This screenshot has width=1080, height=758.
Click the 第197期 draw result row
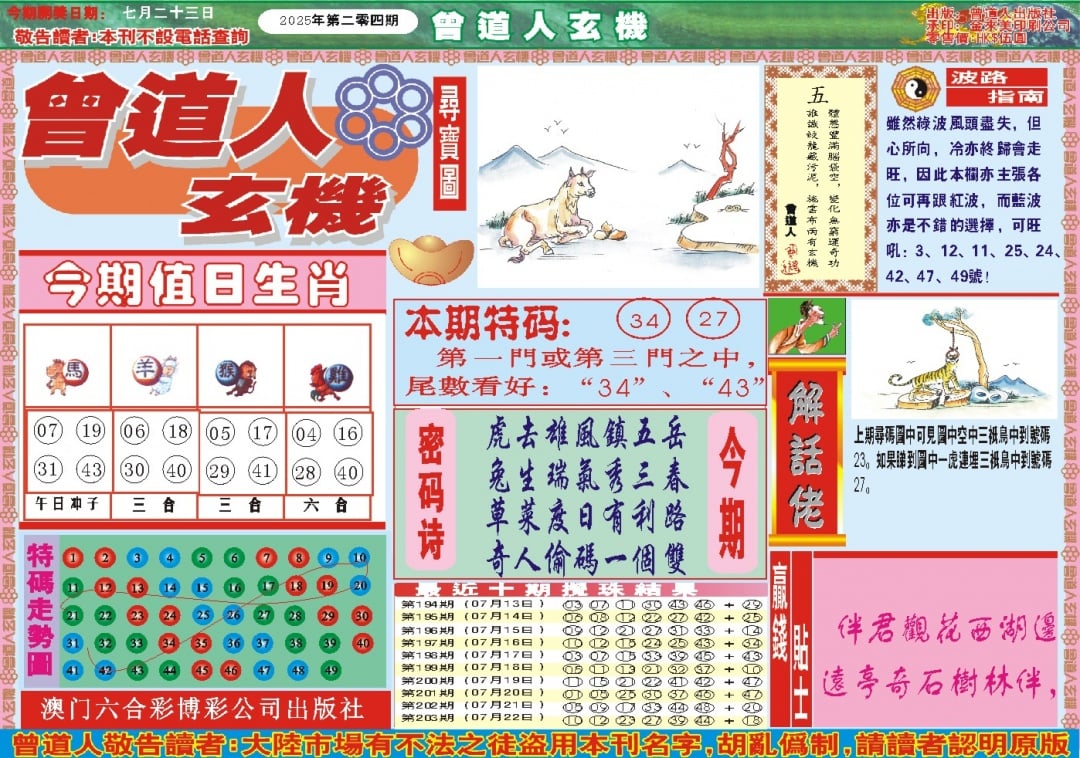pos(582,642)
